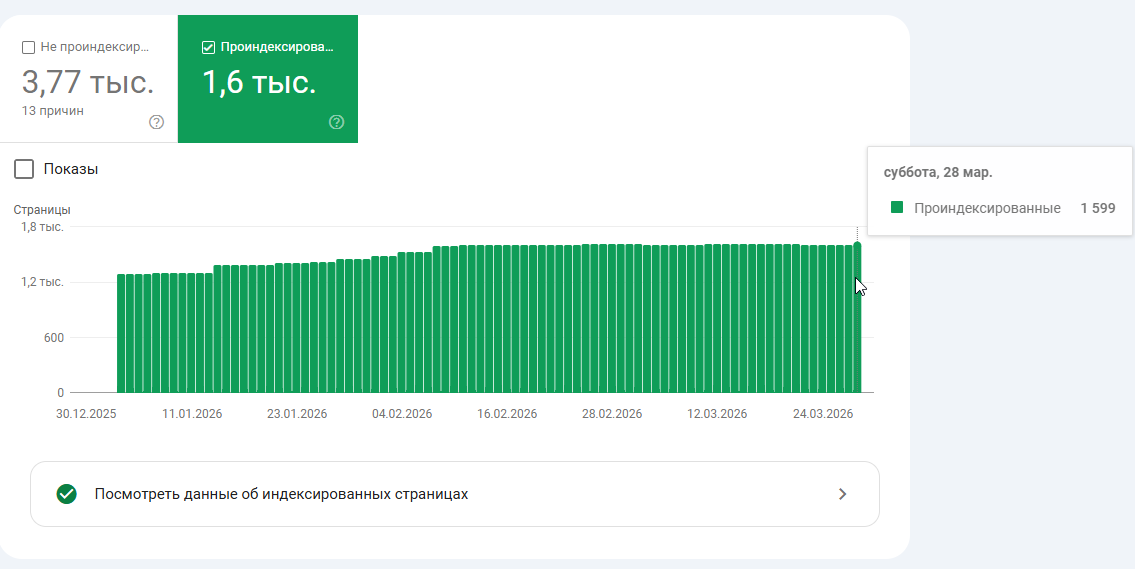Click the суббота, 28 мар. tooltip header
This screenshot has width=1135, height=569.
938,173
